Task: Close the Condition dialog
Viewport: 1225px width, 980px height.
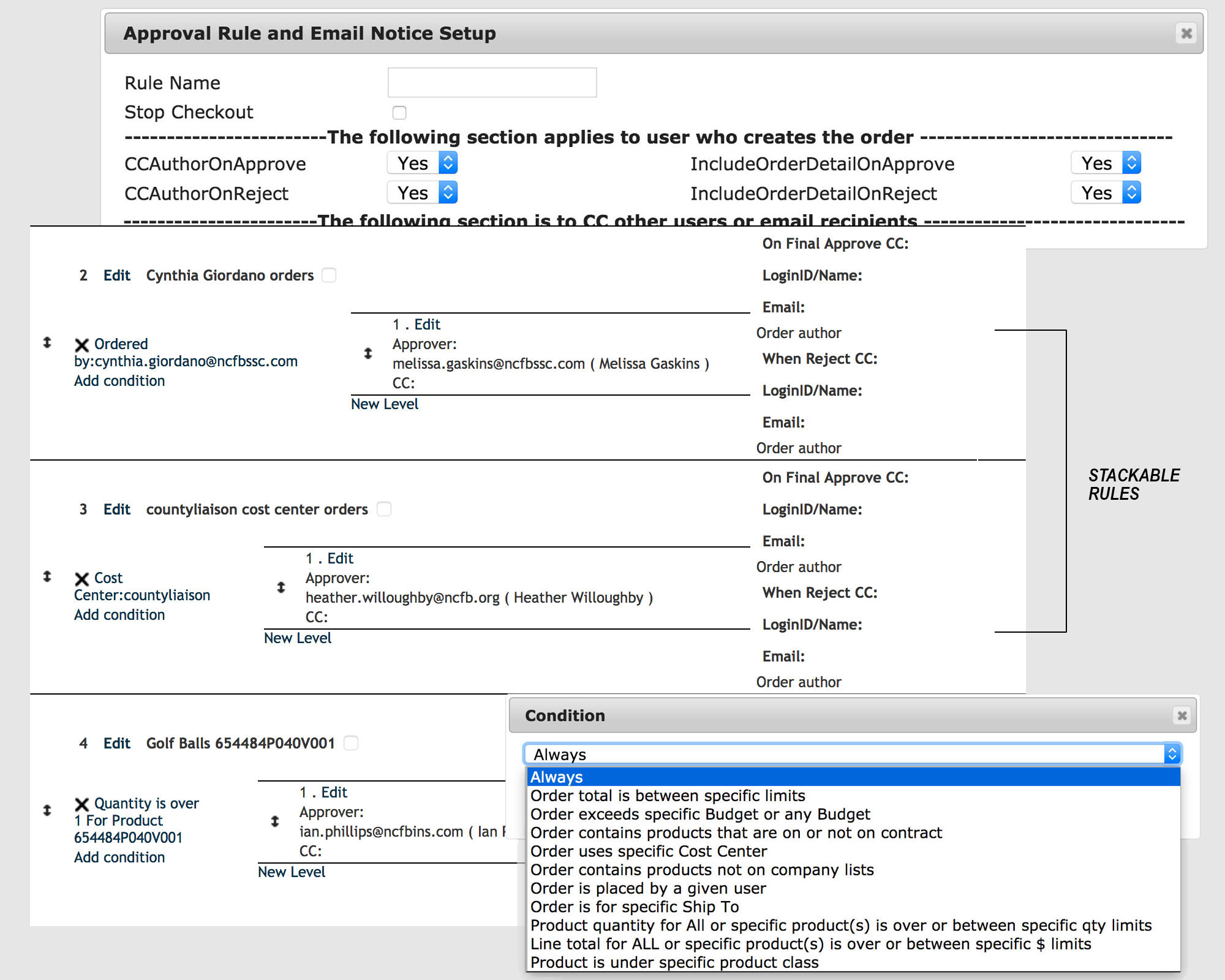Action: pos(1182,715)
